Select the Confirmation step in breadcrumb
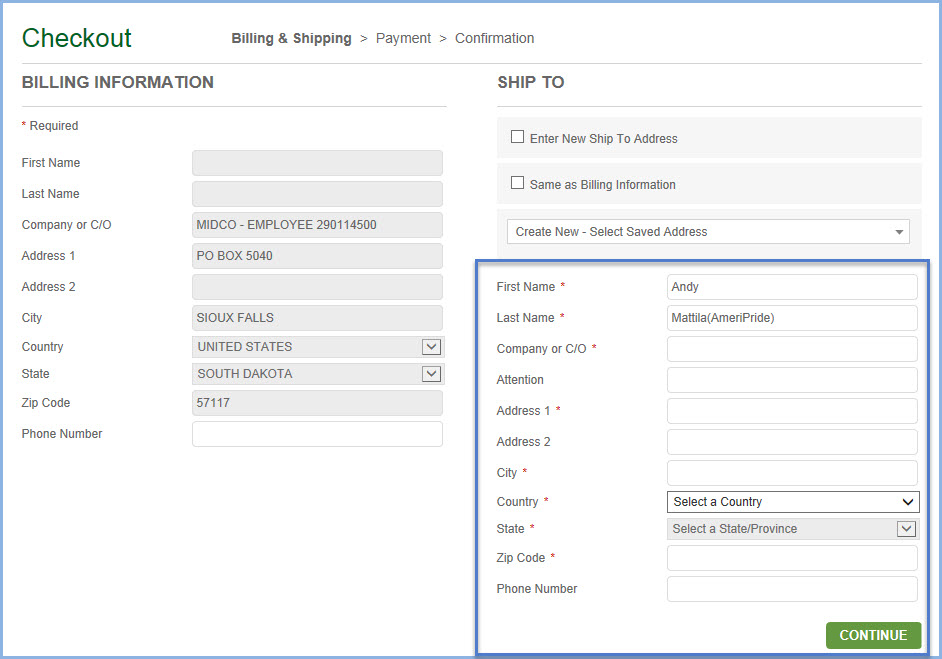Screen dimensions: 942x659 (x=494, y=38)
